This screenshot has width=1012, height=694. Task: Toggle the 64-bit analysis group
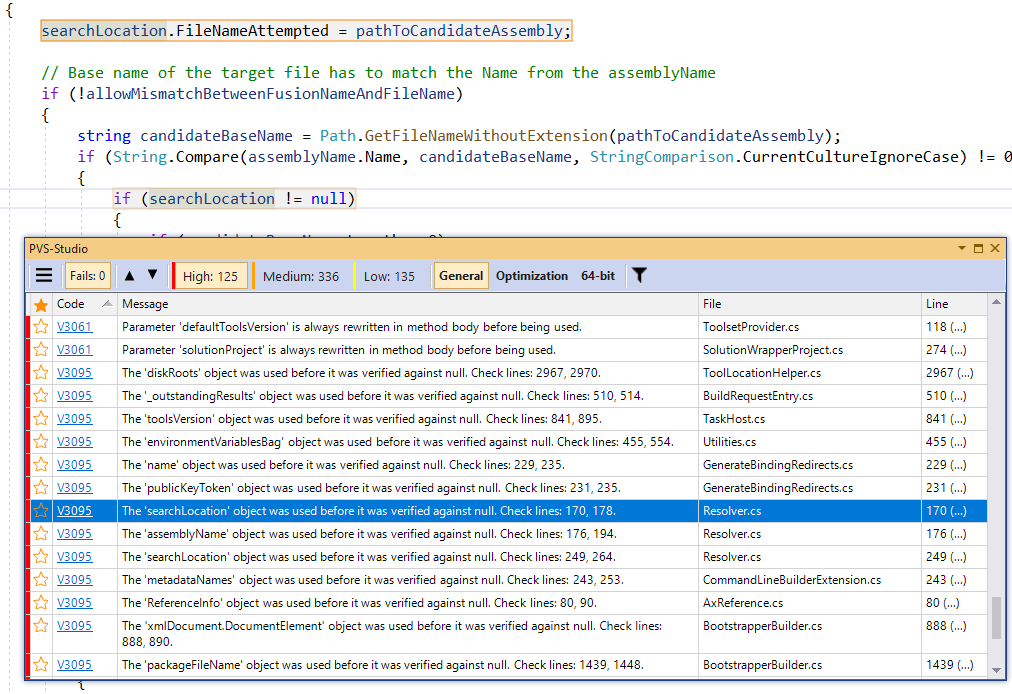tap(598, 276)
